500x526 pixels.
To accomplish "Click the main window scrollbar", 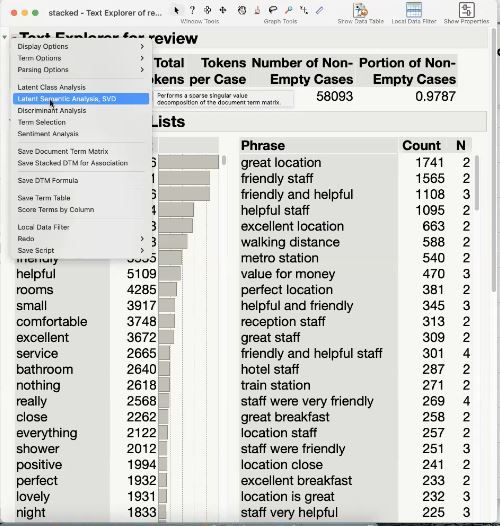I will 494,161.
